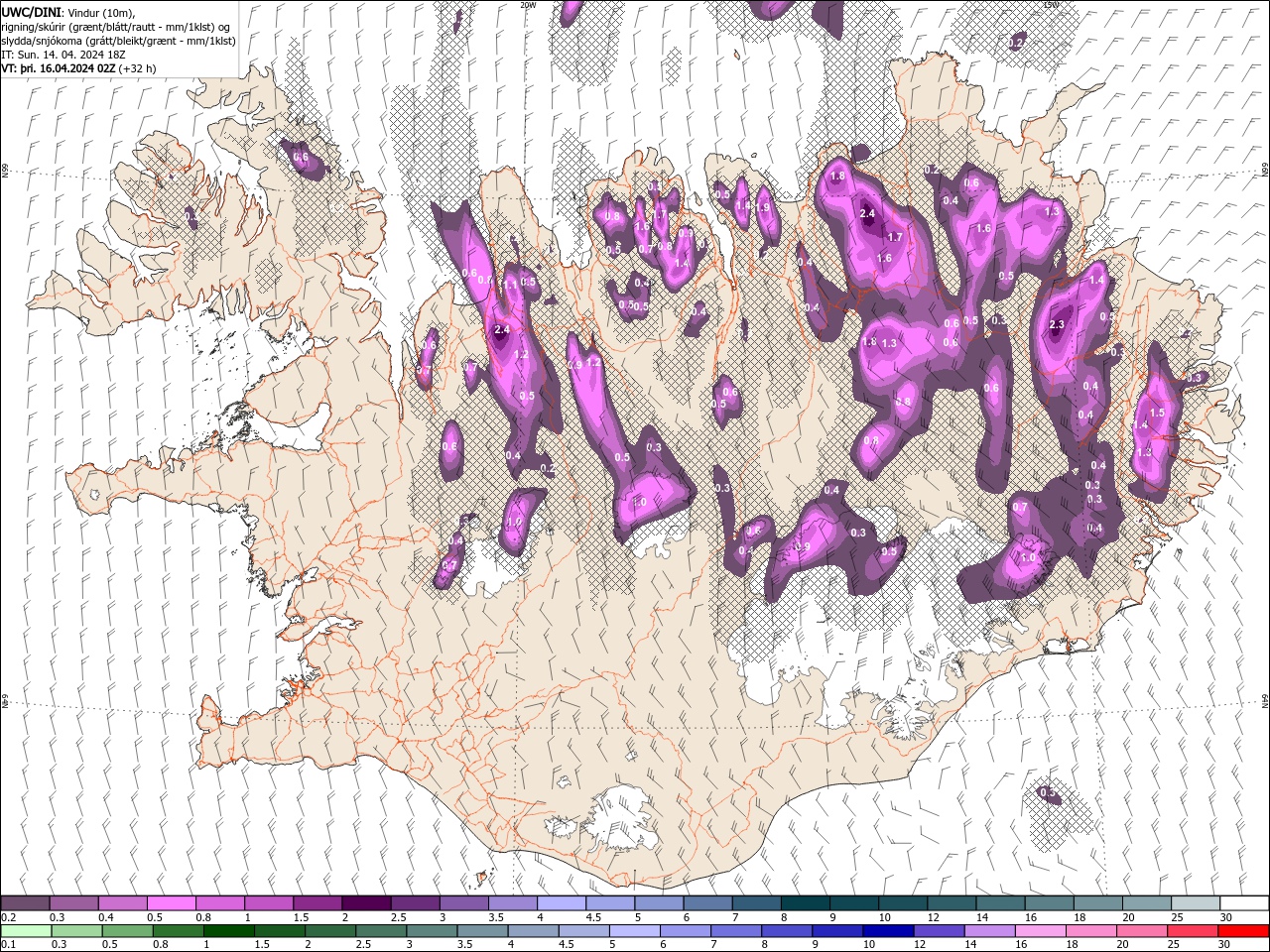The image size is (1270, 952).
Task: Click the '0.8' label on snow scale
Action: 203,917
